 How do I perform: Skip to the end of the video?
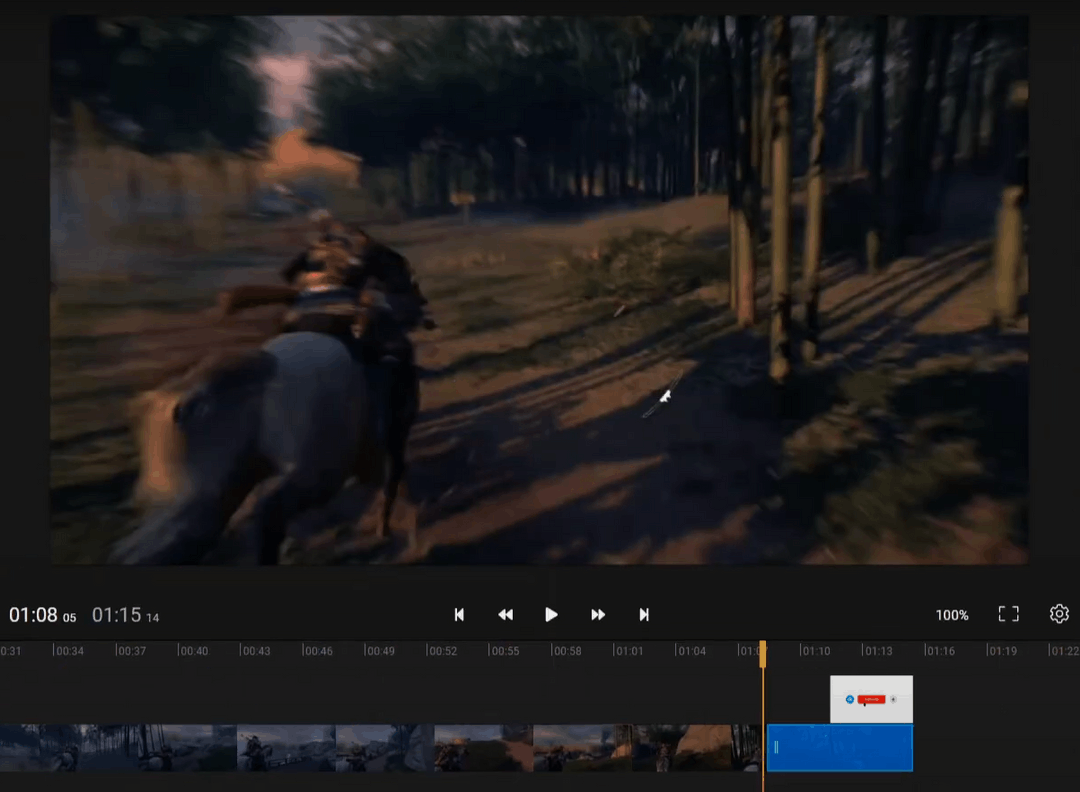pos(644,614)
